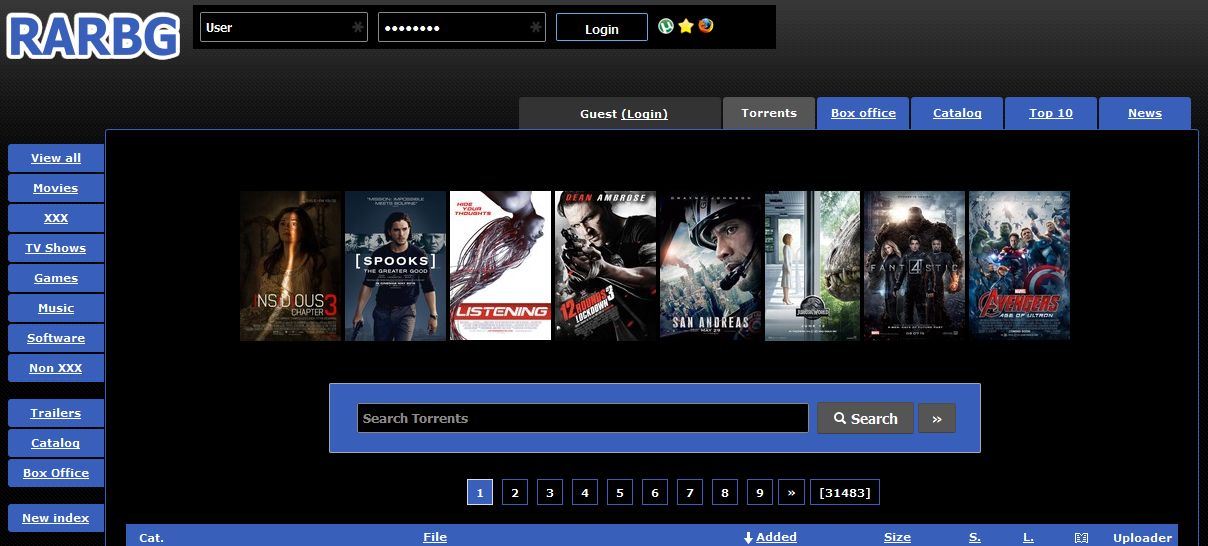
Task: Click the Login button
Action: coord(602,28)
